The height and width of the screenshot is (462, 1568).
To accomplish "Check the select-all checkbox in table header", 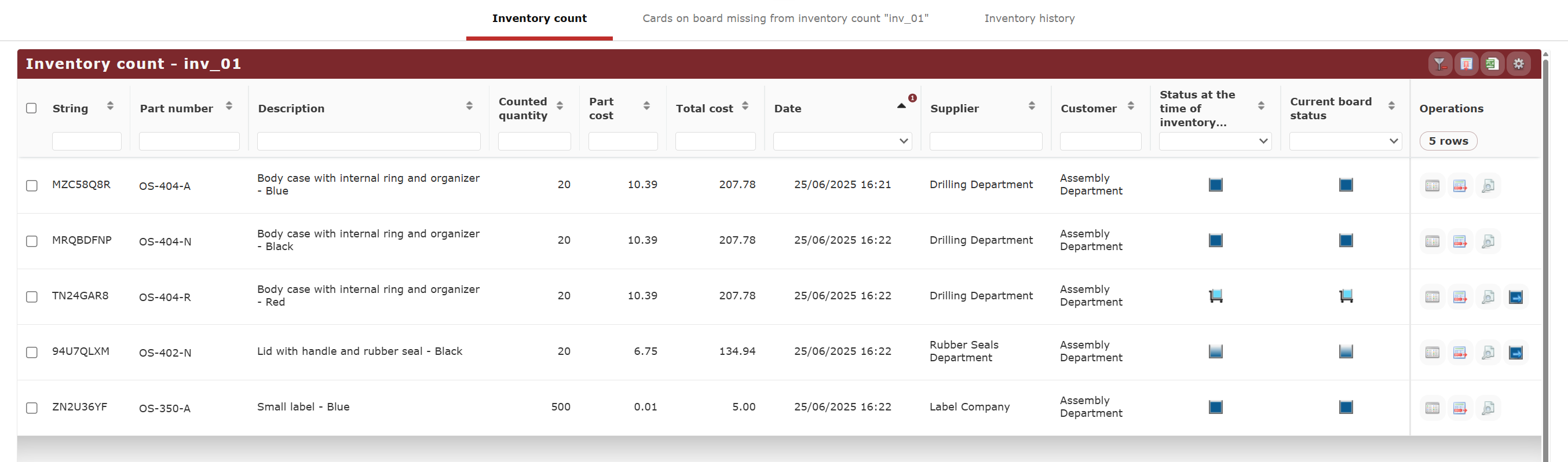I will click(32, 108).
